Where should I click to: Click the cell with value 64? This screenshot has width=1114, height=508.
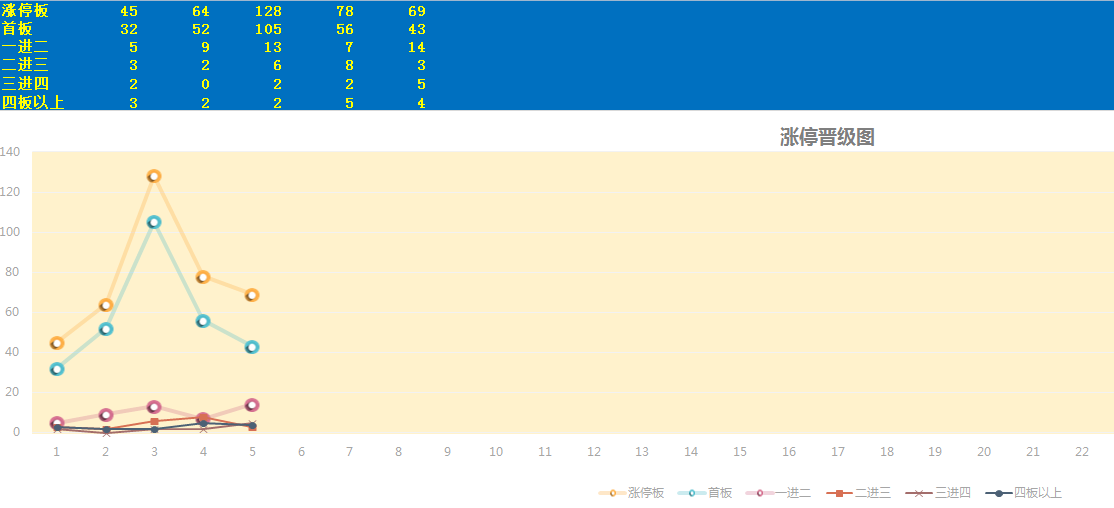201,11
